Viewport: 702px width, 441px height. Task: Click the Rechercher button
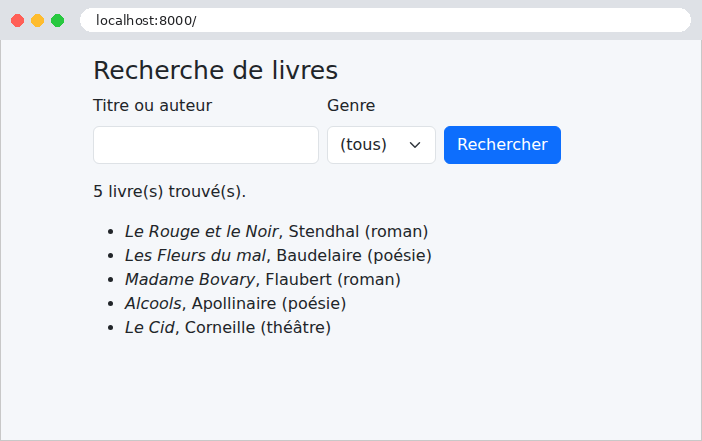click(x=502, y=145)
